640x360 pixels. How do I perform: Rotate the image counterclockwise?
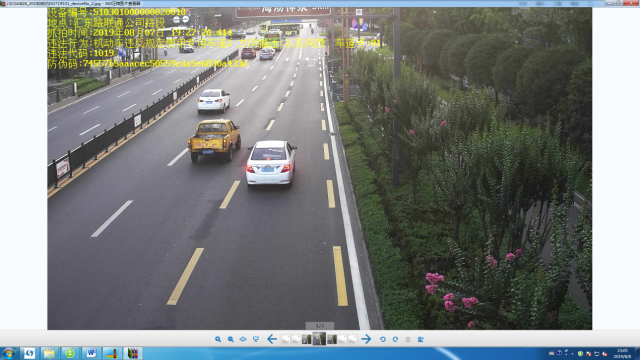[x=382, y=339]
